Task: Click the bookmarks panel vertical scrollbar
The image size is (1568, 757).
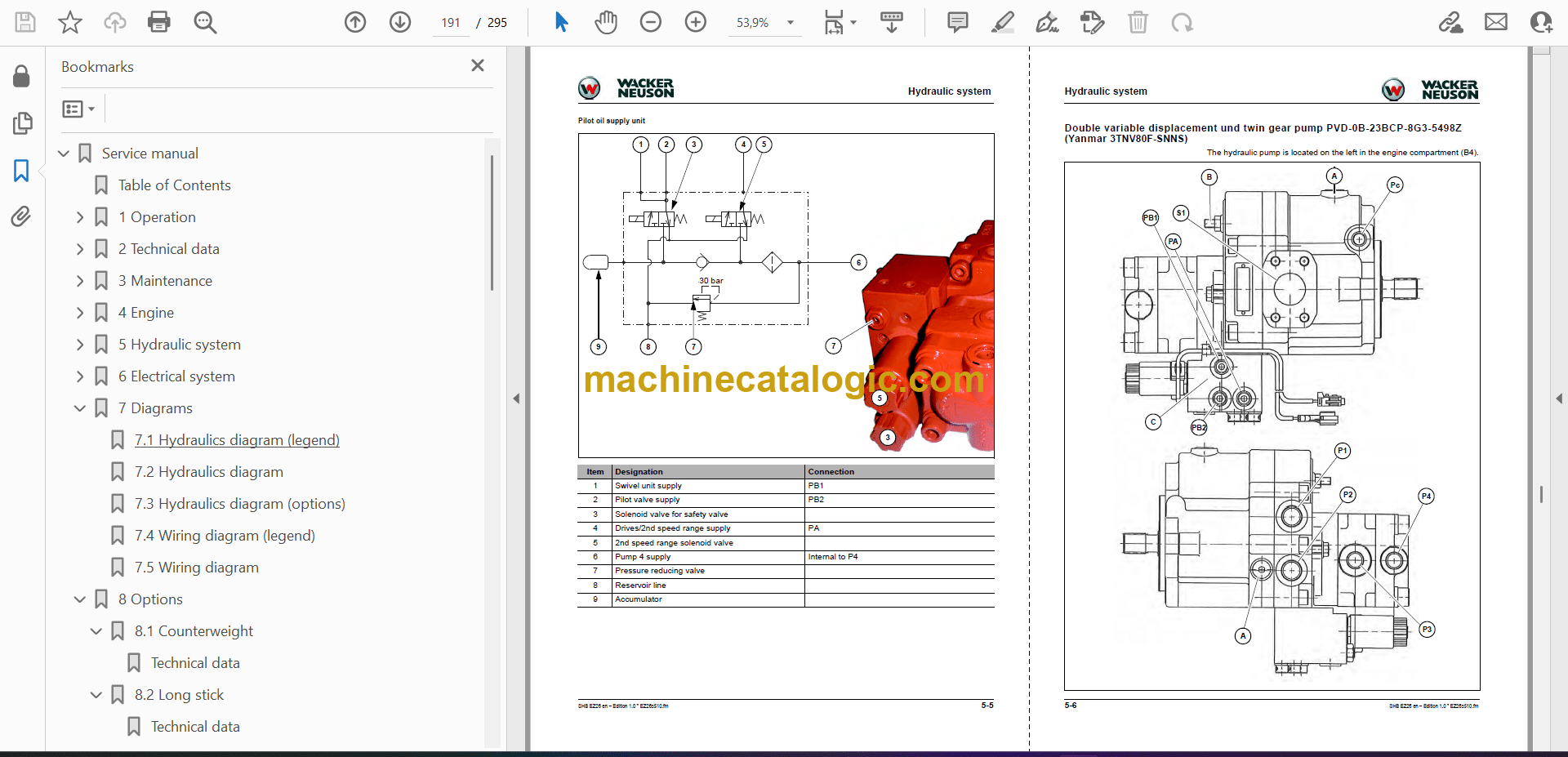Action: pyautogui.click(x=492, y=222)
